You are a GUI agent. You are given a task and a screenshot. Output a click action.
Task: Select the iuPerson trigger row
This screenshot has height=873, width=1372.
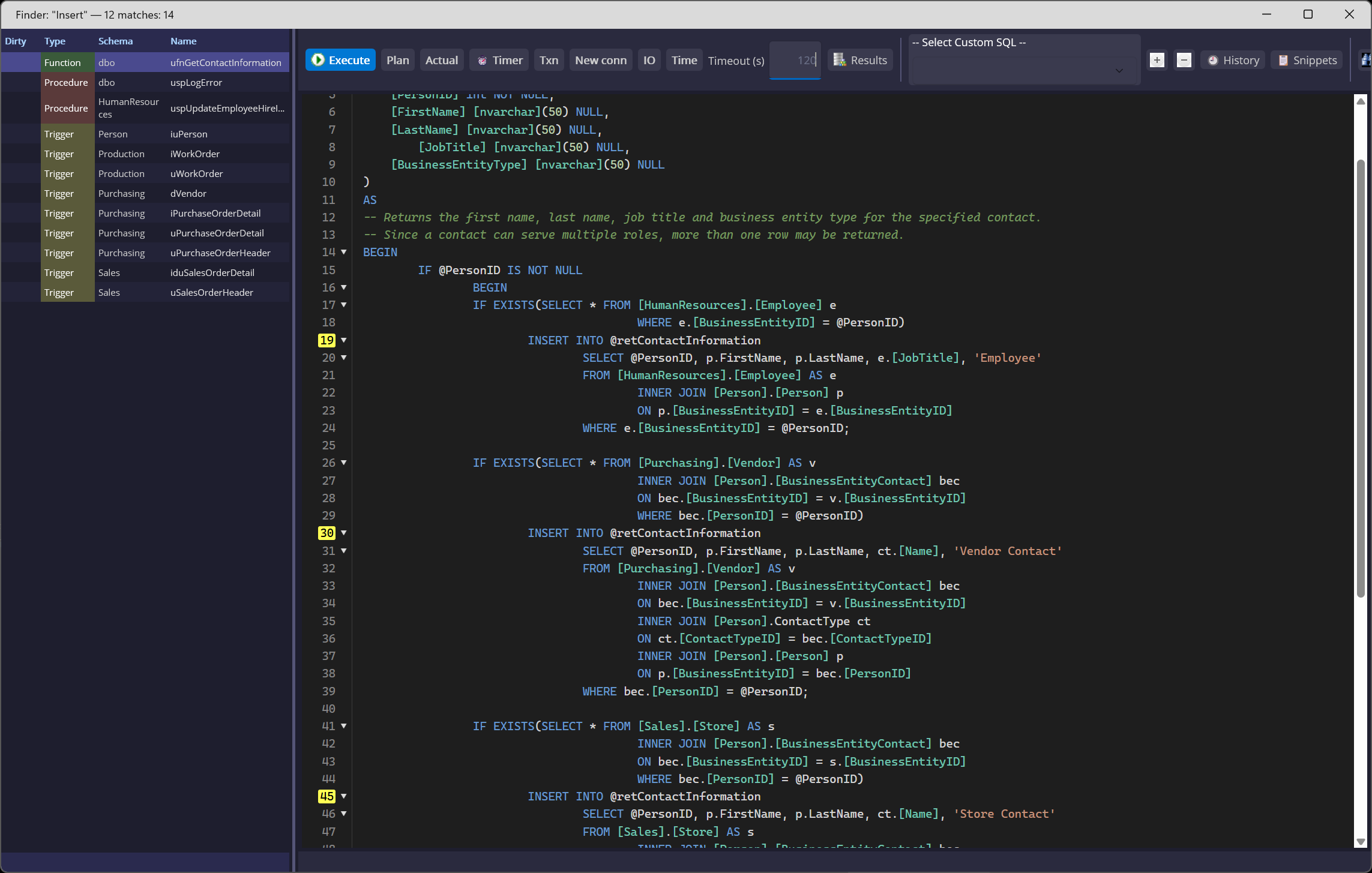coord(145,134)
